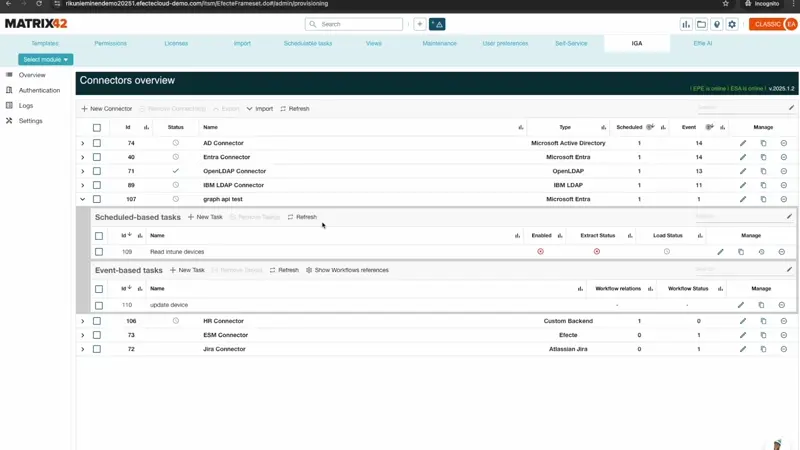Image resolution: width=800 pixels, height=450 pixels.
Task: Expand the HR Connector row
Action: (x=83, y=321)
